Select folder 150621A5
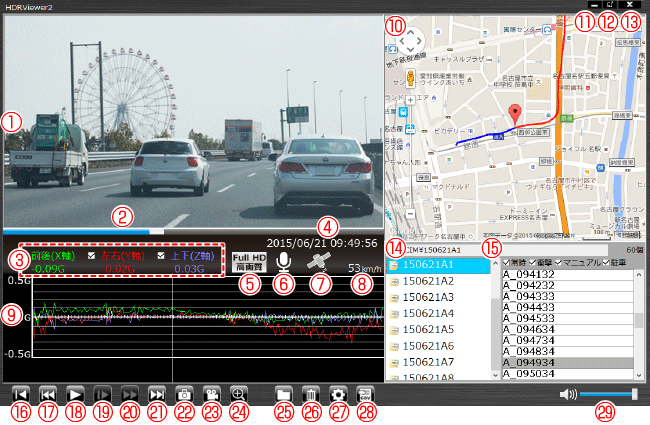650x425 pixels. coord(438,330)
